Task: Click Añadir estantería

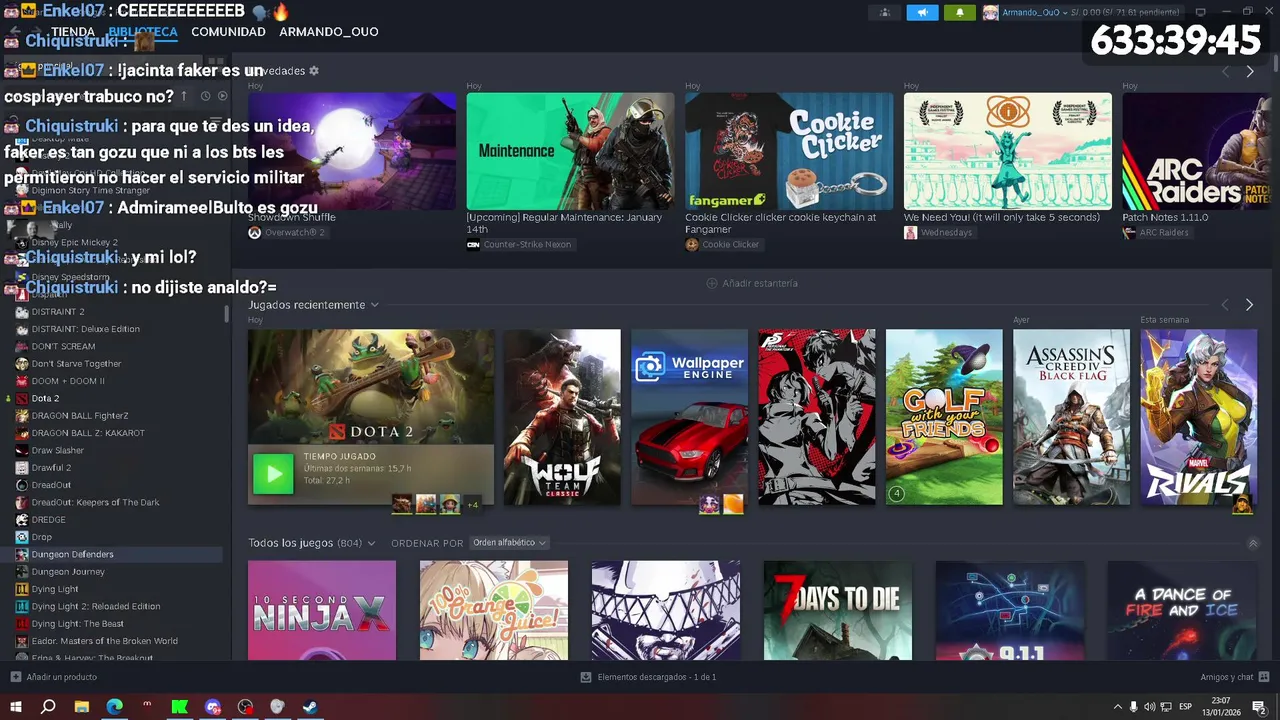Action: pos(760,283)
